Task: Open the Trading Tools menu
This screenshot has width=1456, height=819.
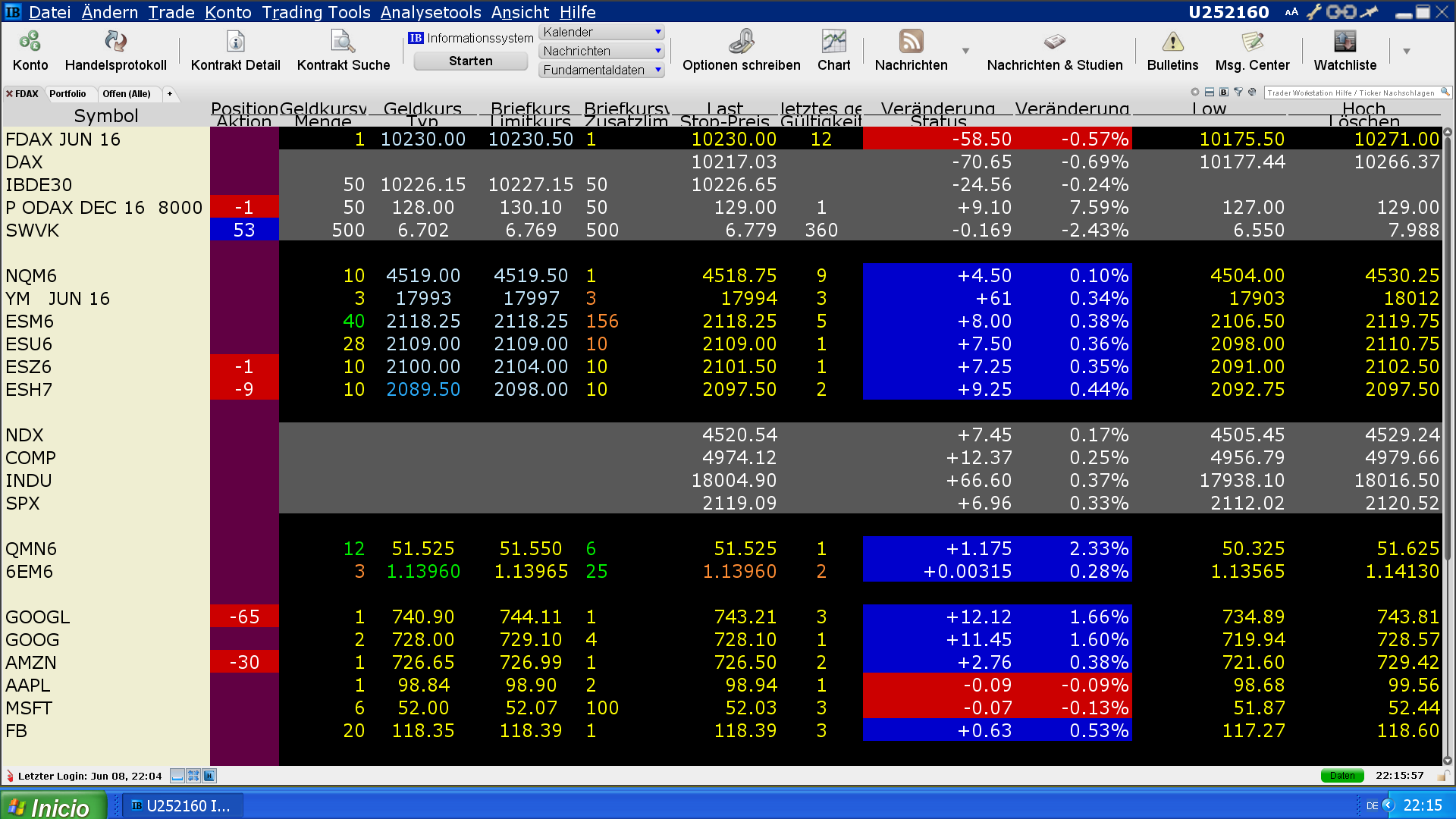Action: click(x=315, y=12)
